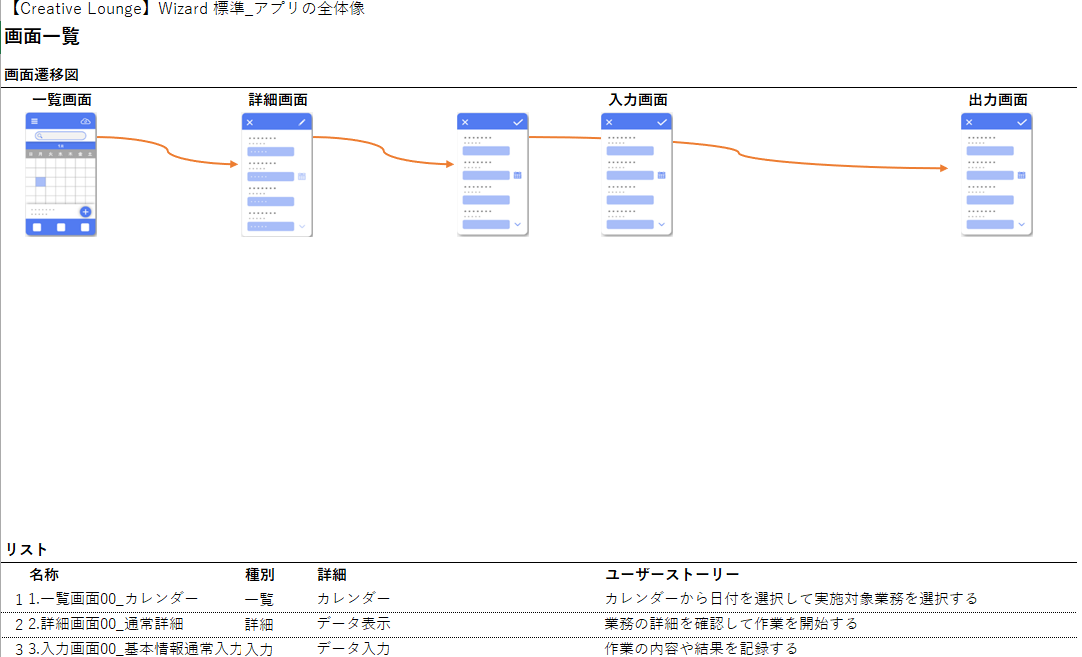The image size is (1082, 657).
Task: Click blue plus button in 一覧画面 mockup
Action: (x=85, y=212)
